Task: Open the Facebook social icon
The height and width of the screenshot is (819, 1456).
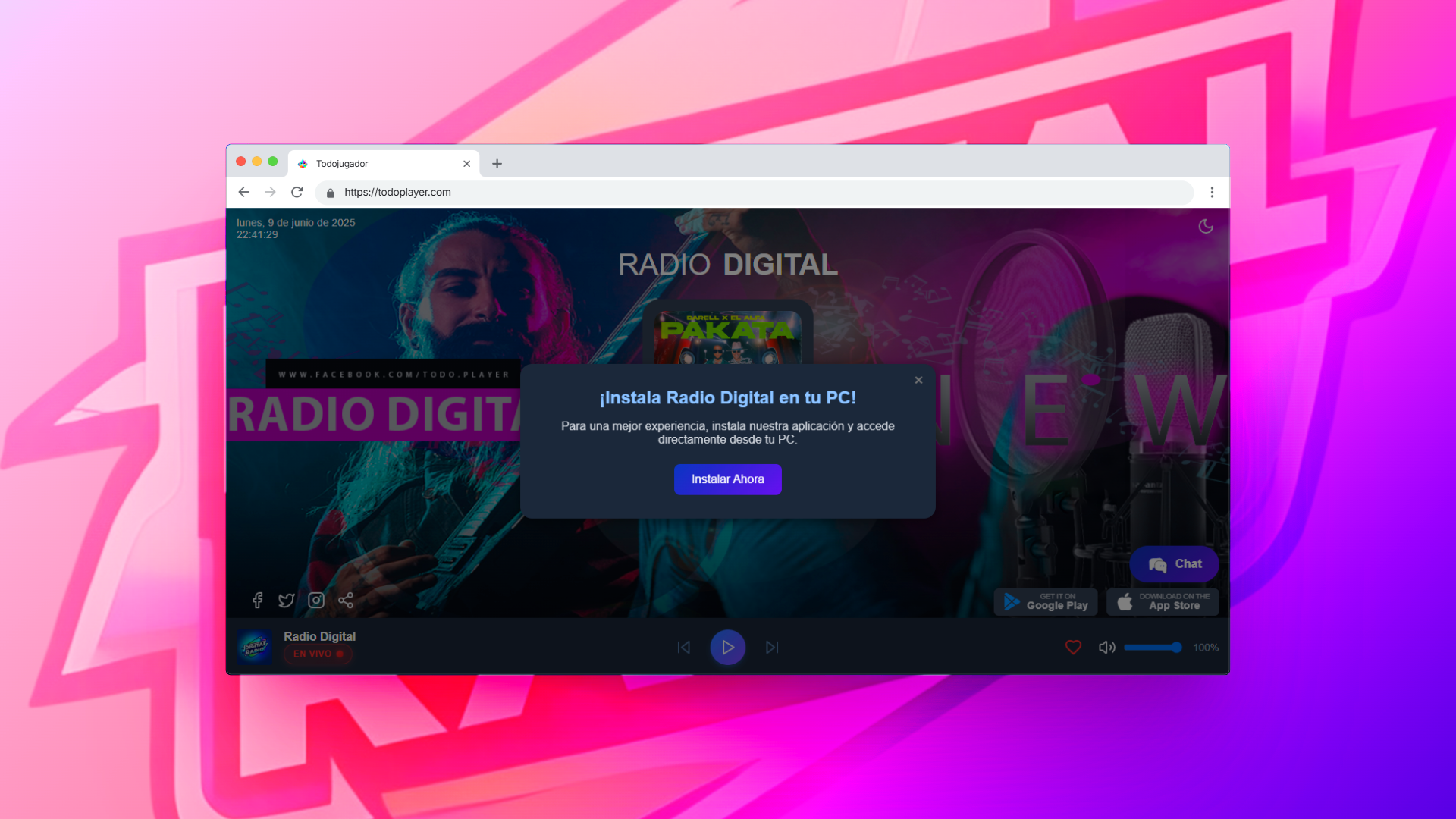Action: click(257, 601)
